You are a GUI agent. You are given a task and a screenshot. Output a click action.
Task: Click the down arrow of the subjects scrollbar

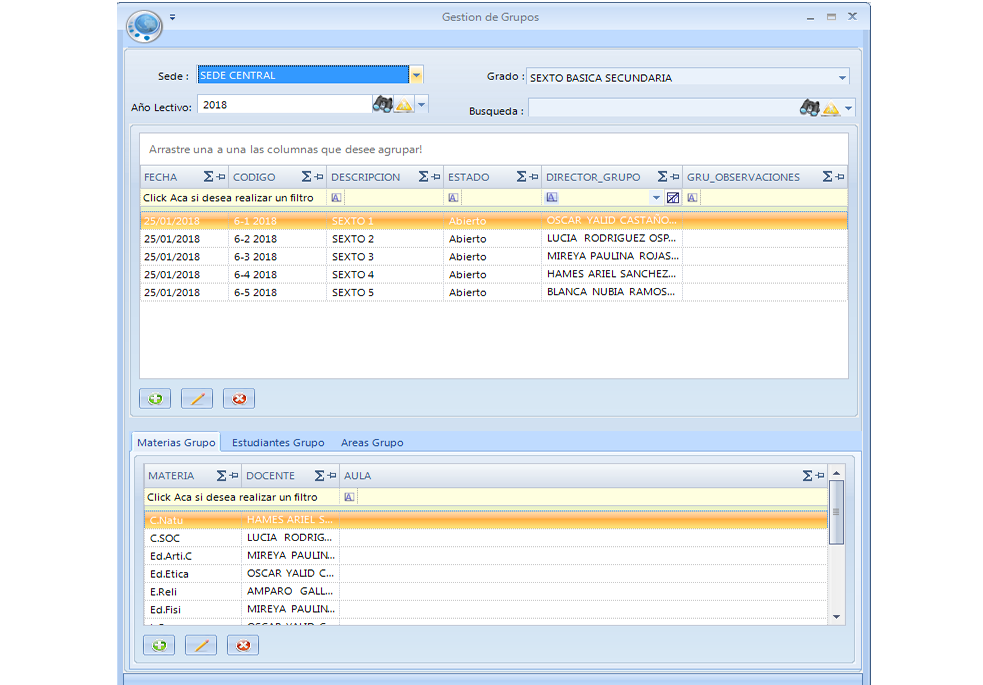click(x=837, y=618)
